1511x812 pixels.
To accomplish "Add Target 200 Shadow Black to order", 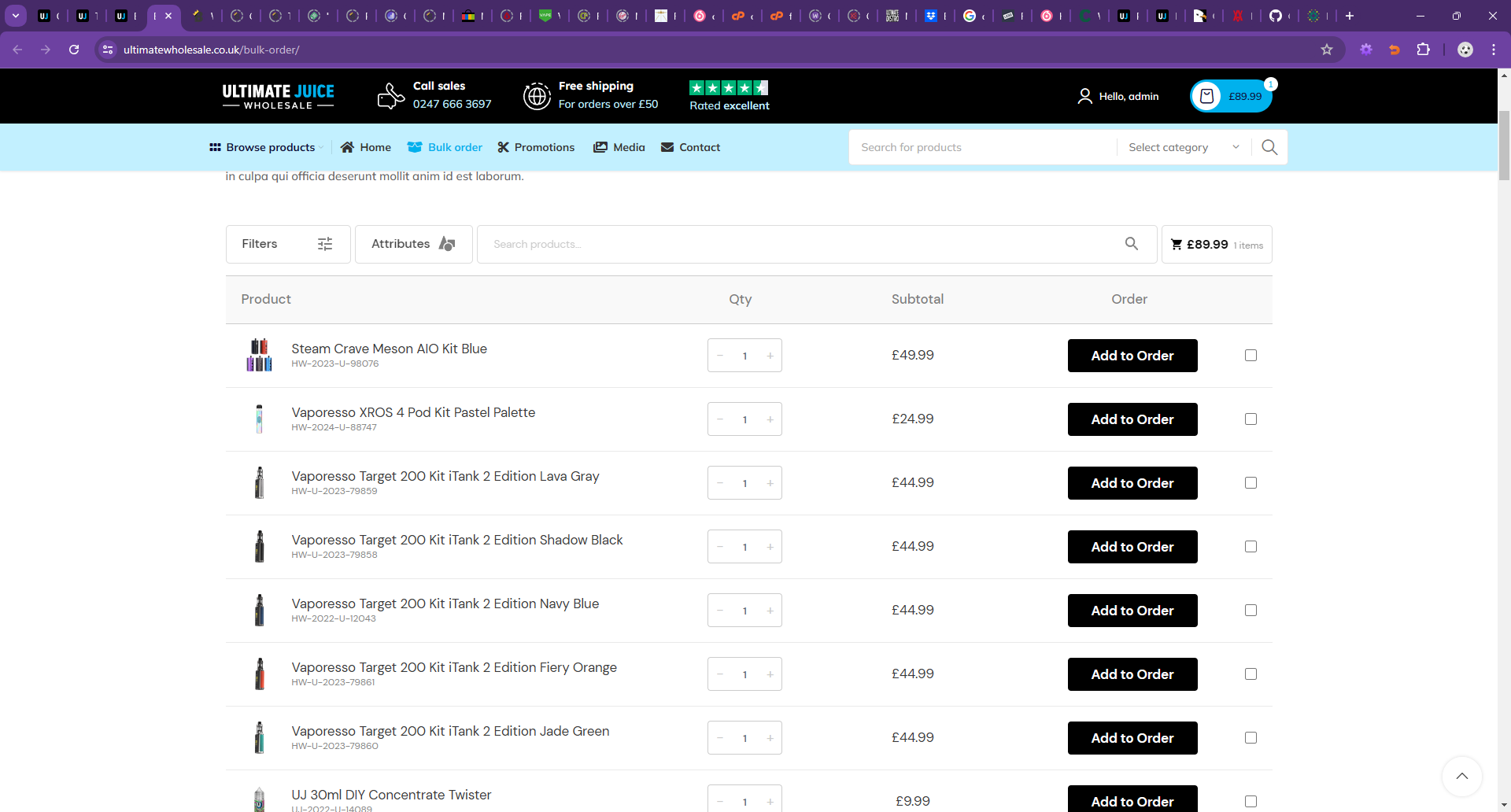I will 1132,547.
